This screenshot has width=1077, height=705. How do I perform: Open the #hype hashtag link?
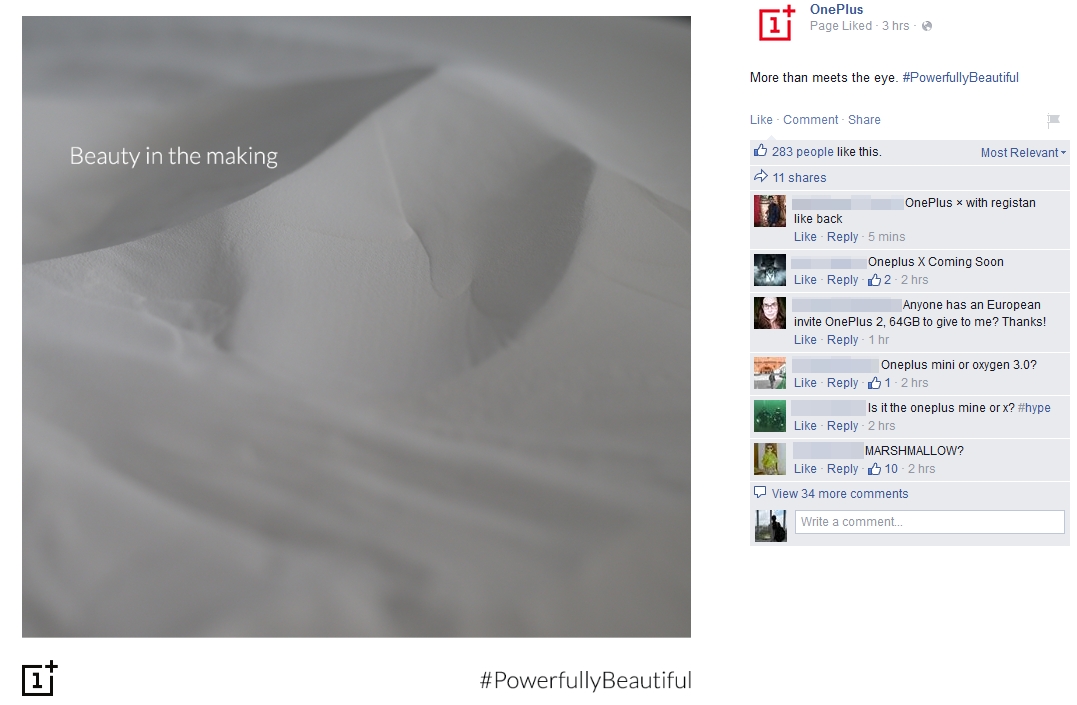coord(1034,408)
